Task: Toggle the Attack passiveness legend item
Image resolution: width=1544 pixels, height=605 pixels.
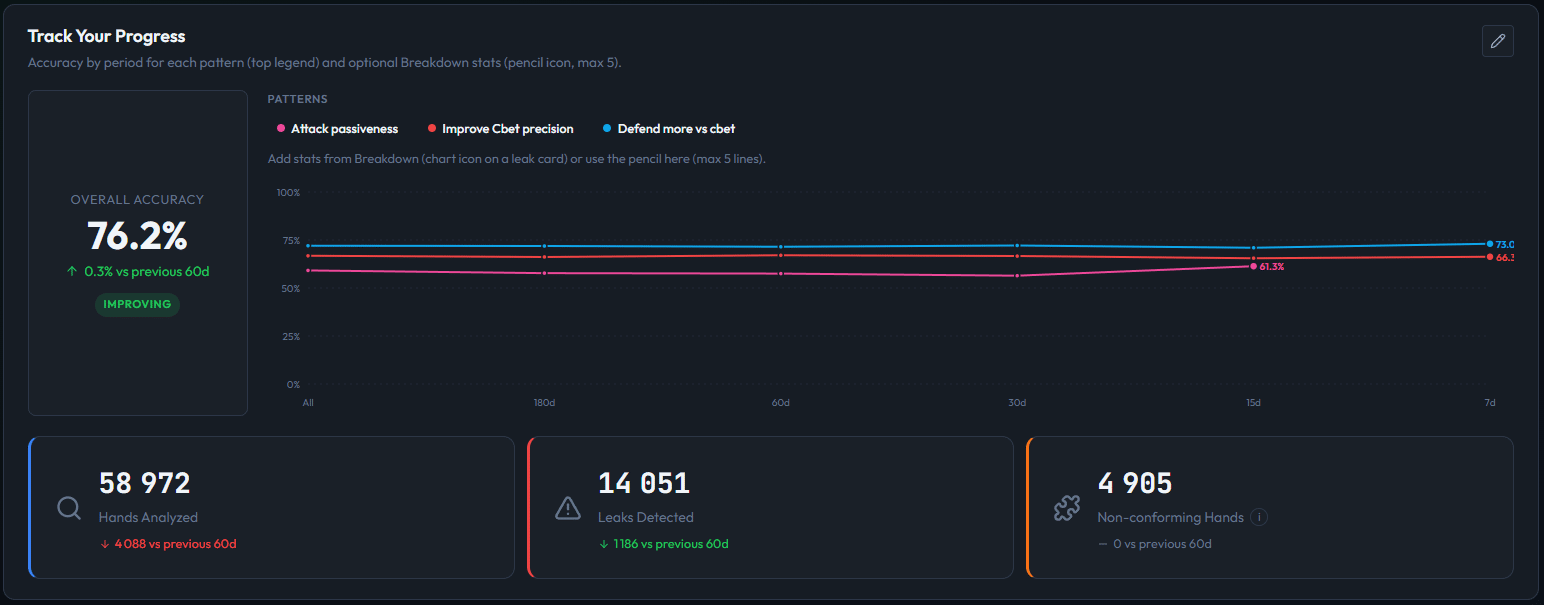Action: pos(337,129)
